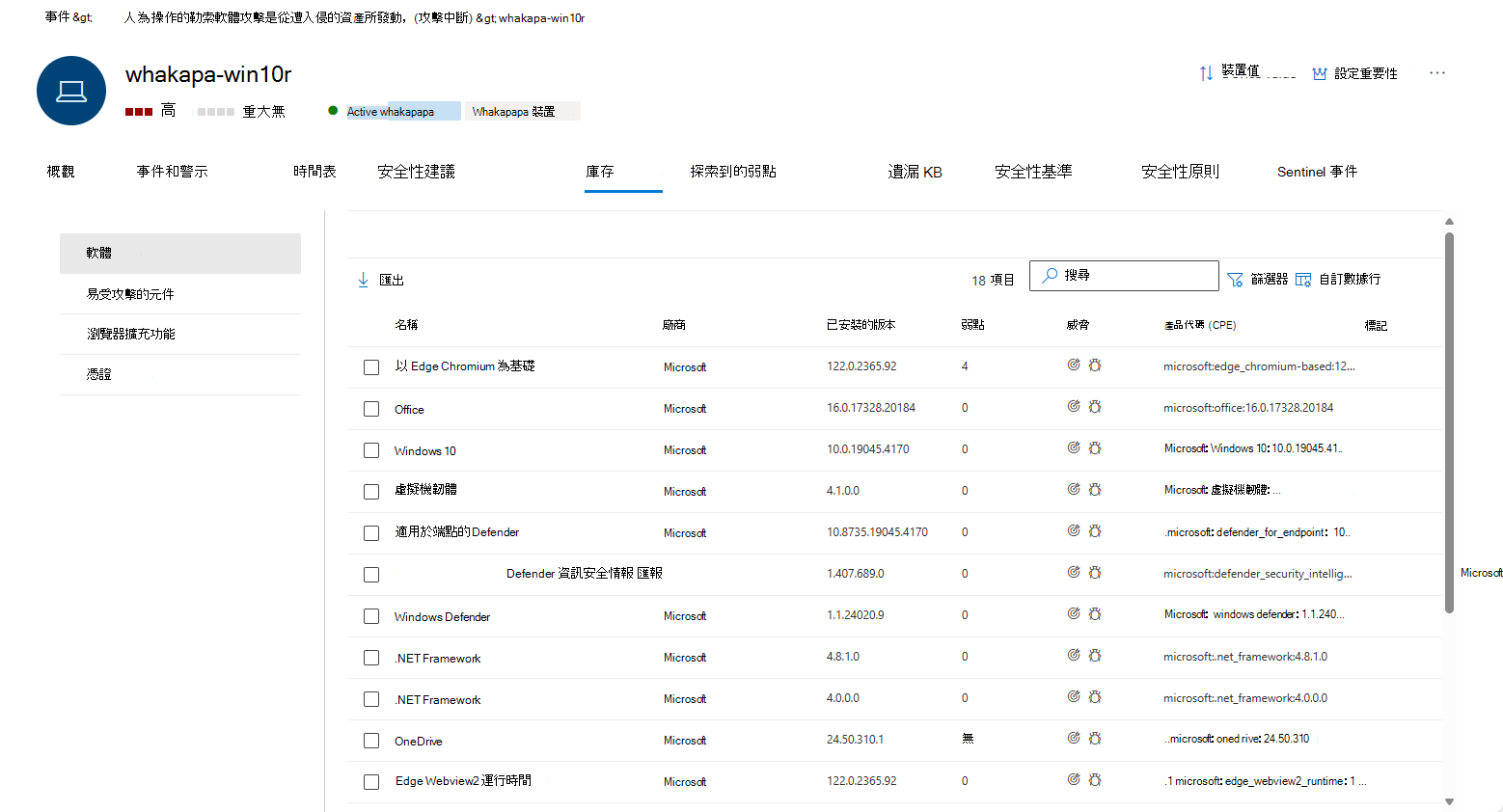This screenshot has width=1503, height=812.
Task: Click the target threat icon in the 適用於端點的 Defender row
Action: pyautogui.click(x=1074, y=531)
